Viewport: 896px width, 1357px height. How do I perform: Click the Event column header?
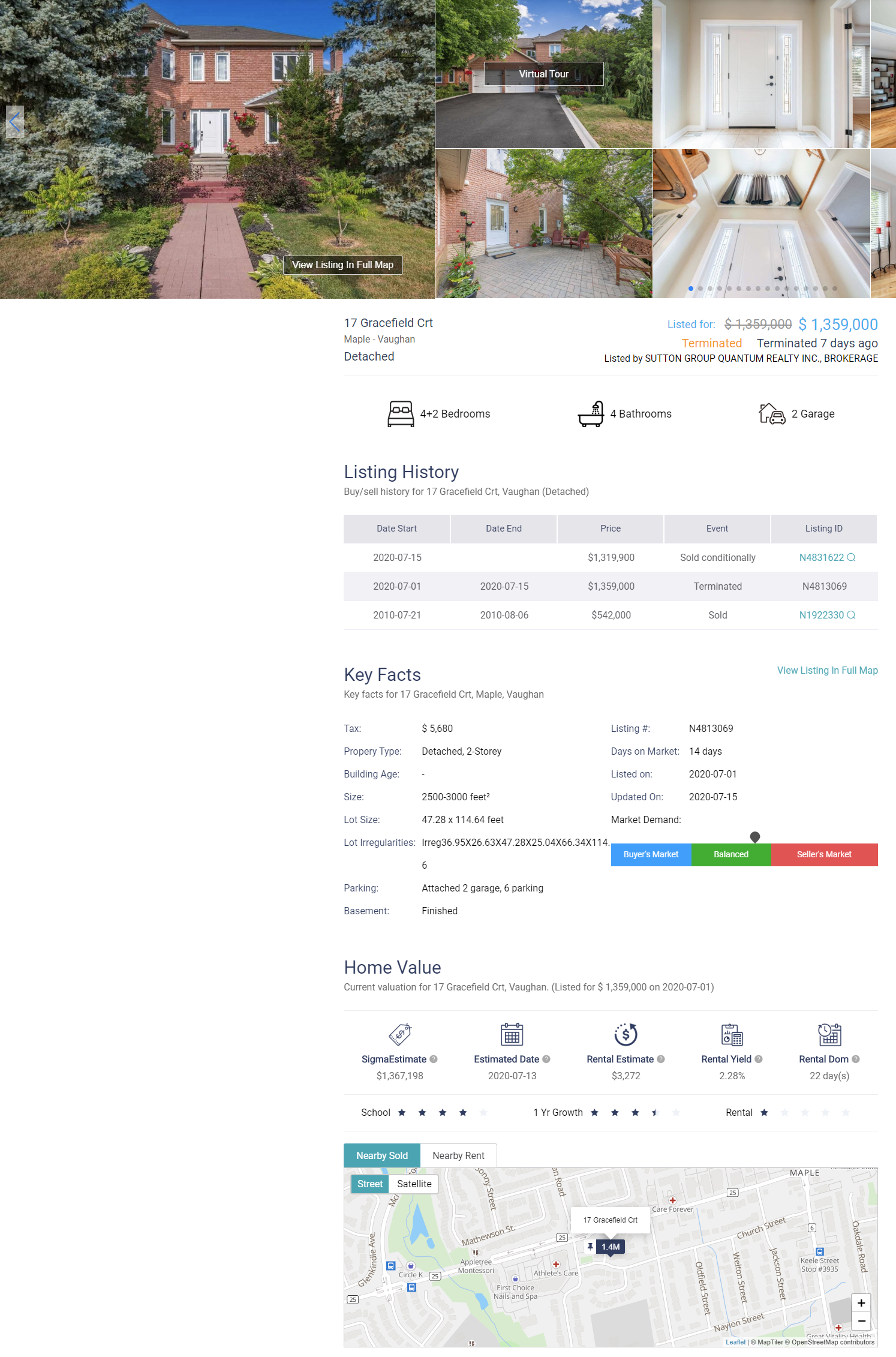717,529
